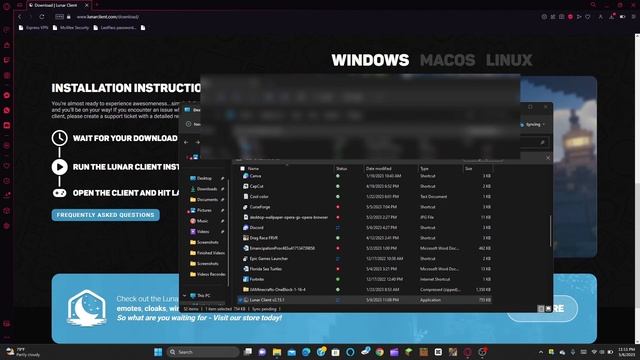This screenshot has width=640, height=360.
Task: Reload the Lunar Client download page
Action: [x=42, y=17]
